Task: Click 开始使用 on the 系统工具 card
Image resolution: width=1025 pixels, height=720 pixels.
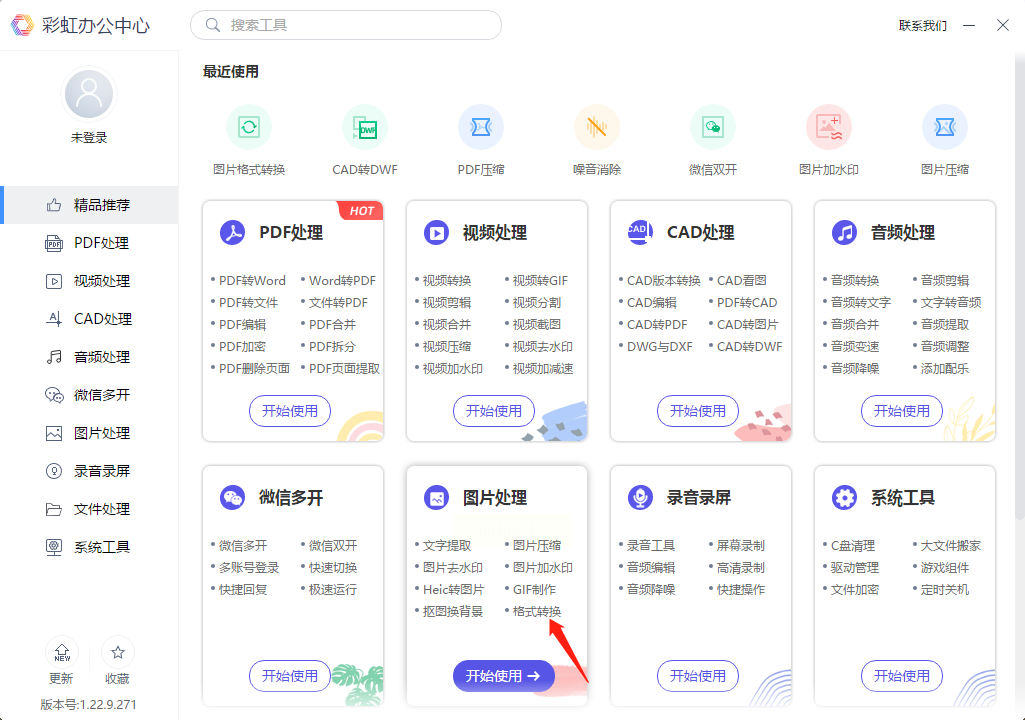Action: 901,676
